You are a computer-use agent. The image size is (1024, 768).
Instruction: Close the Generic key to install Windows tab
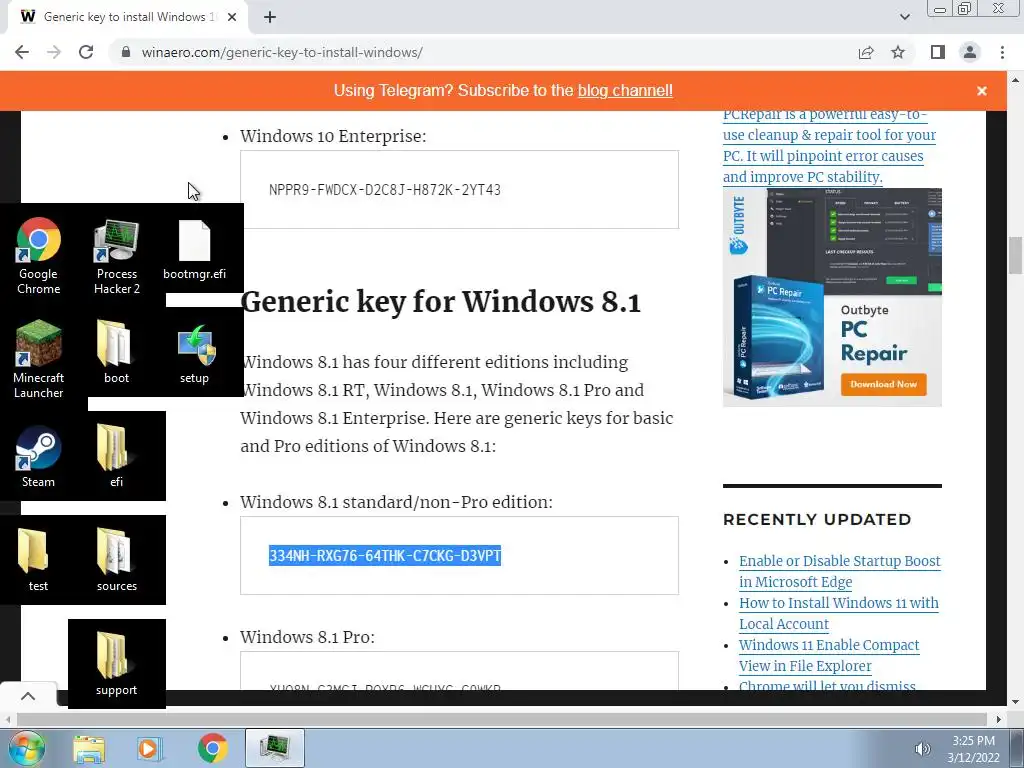pos(232,17)
